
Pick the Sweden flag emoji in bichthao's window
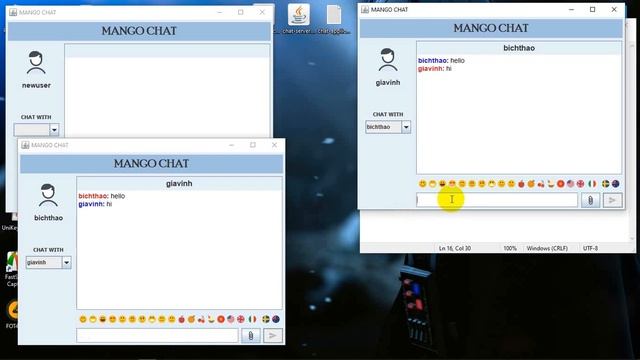pos(266,319)
